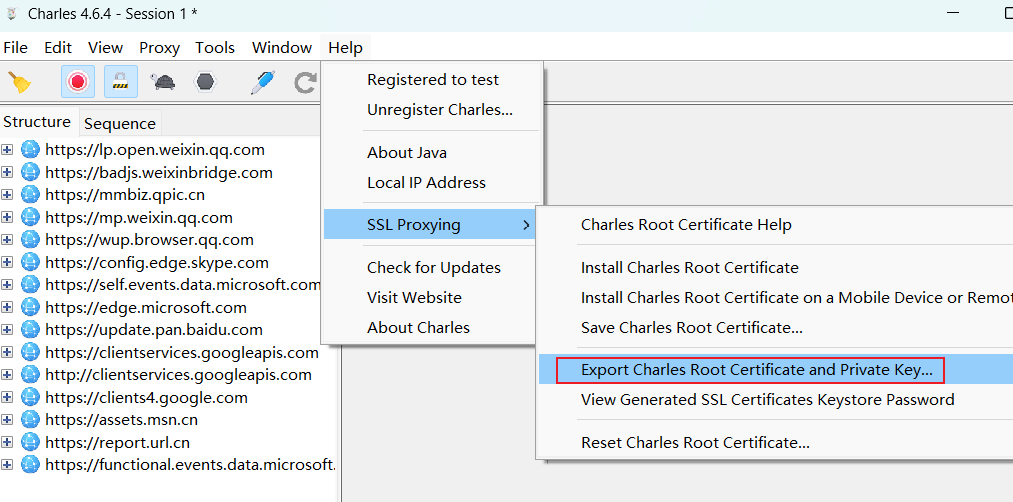1013x502 pixels.
Task: Open the Window menu
Action: point(282,48)
